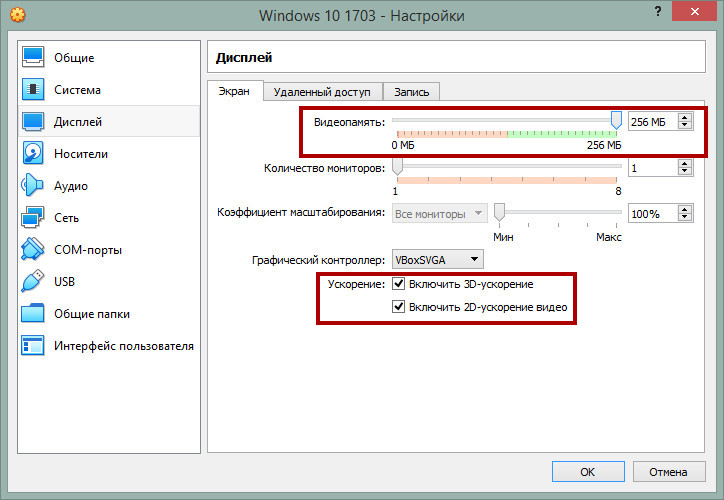Switch to the Запись tab
Image resolution: width=724 pixels, height=500 pixels.
click(x=411, y=92)
